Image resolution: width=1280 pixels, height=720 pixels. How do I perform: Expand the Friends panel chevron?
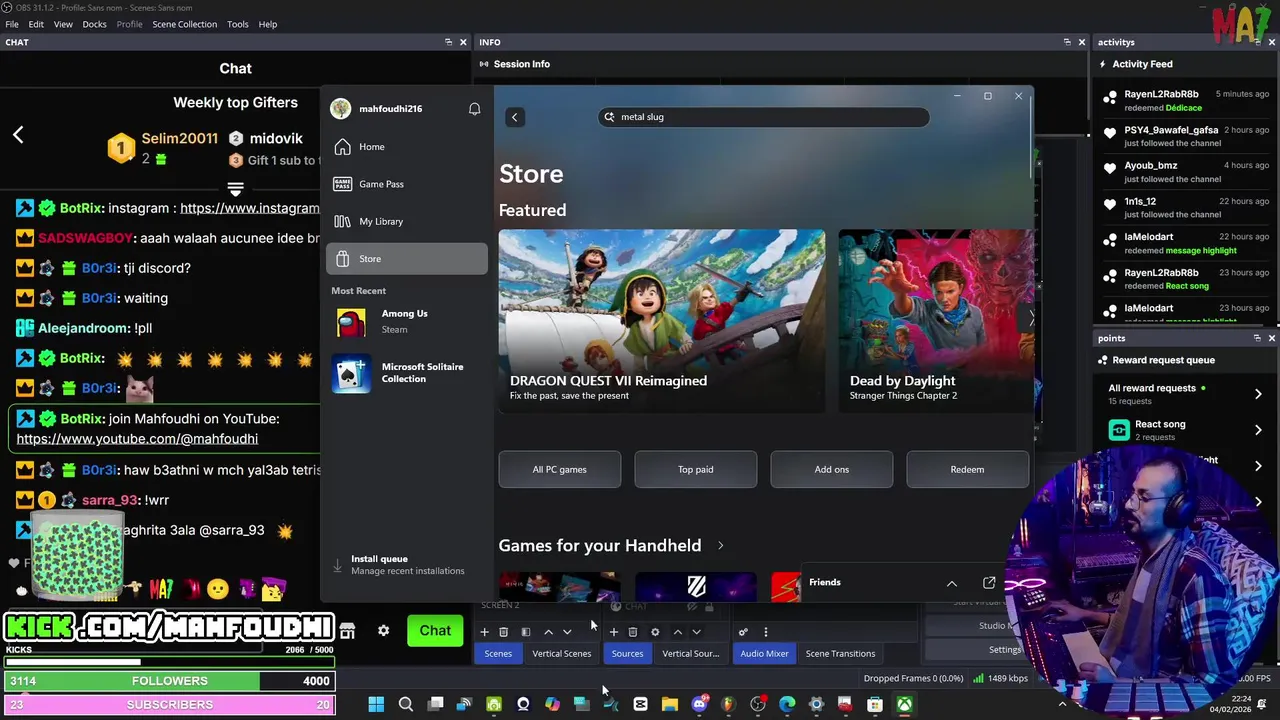pos(952,583)
